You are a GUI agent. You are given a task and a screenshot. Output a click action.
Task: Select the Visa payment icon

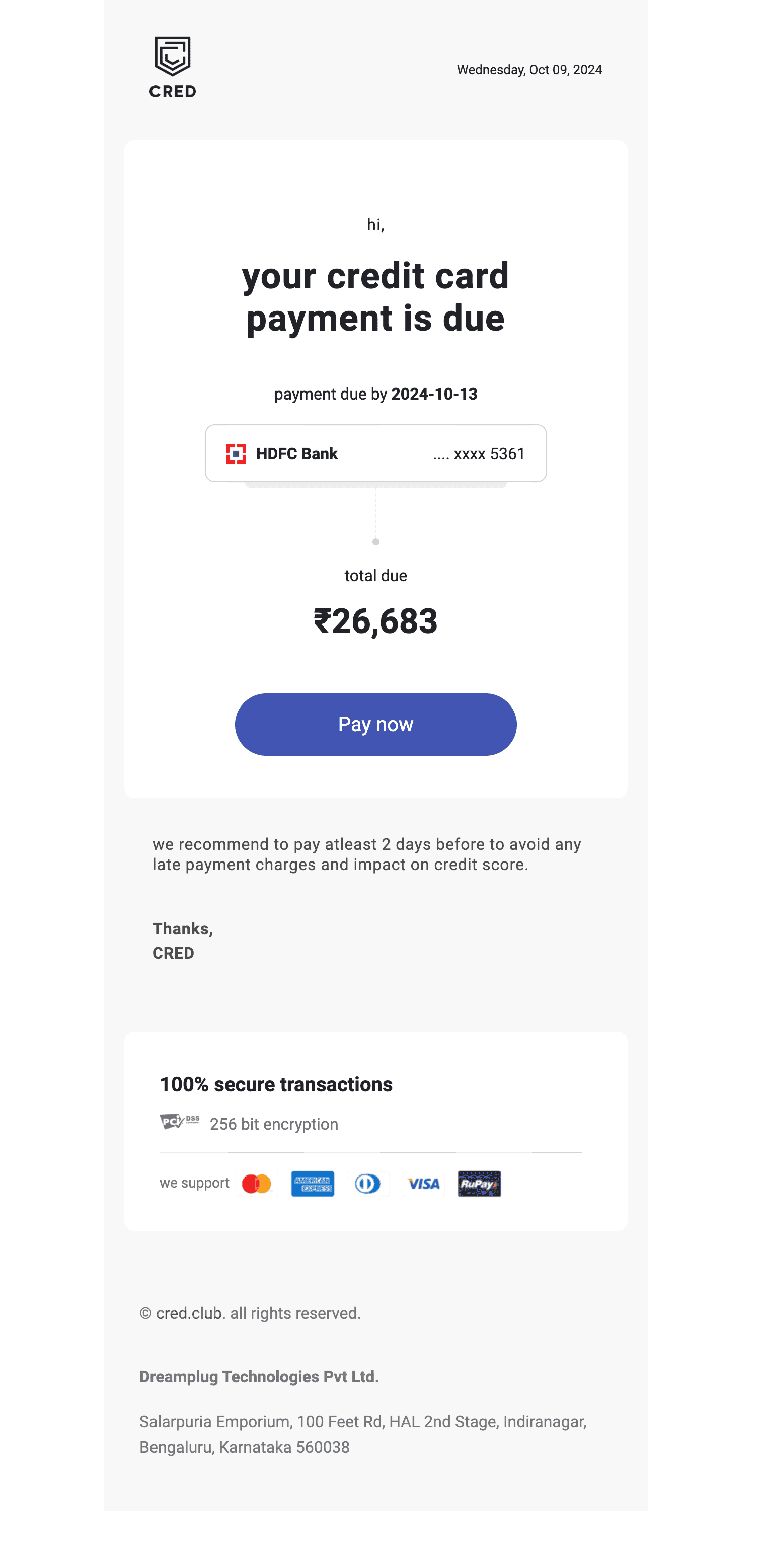(x=424, y=1183)
